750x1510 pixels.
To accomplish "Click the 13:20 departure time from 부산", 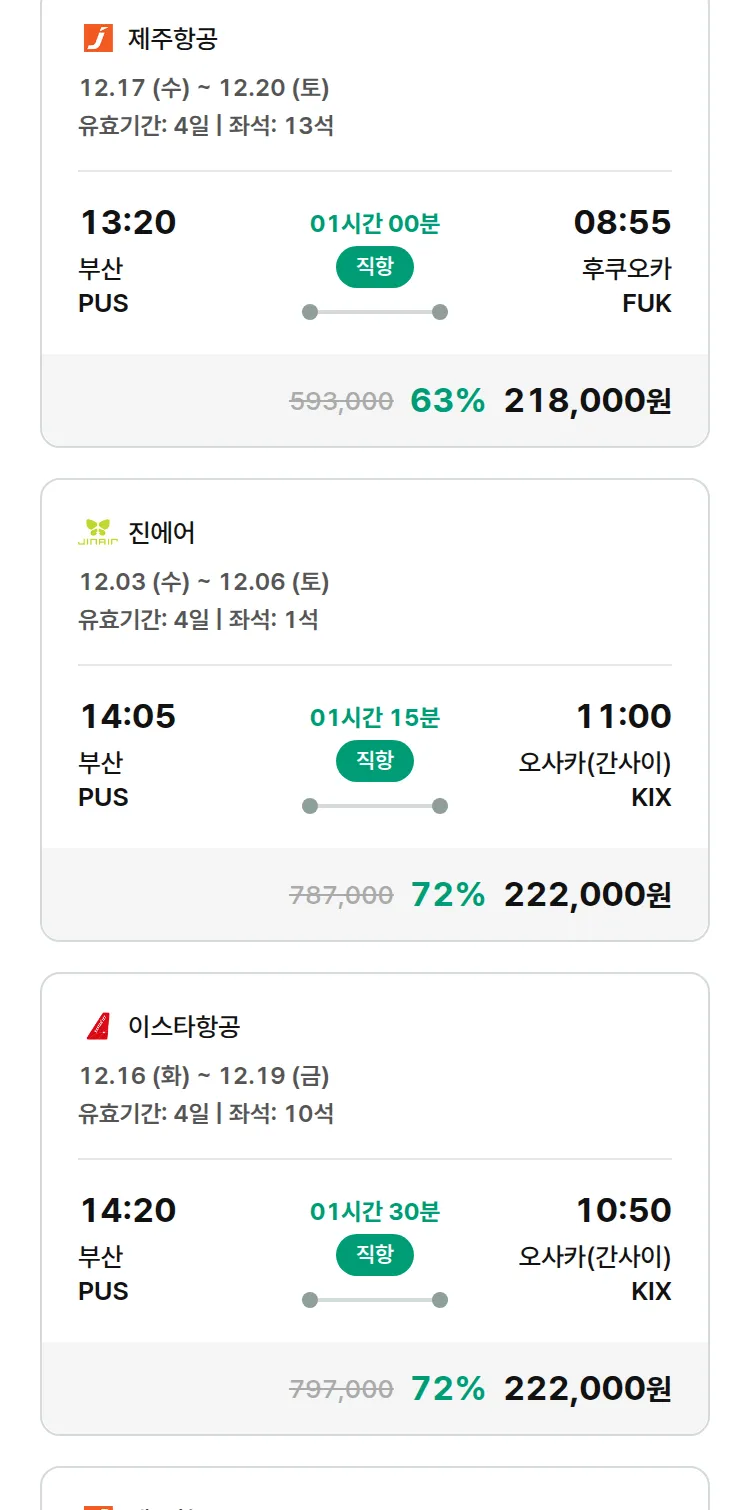I will pos(128,222).
